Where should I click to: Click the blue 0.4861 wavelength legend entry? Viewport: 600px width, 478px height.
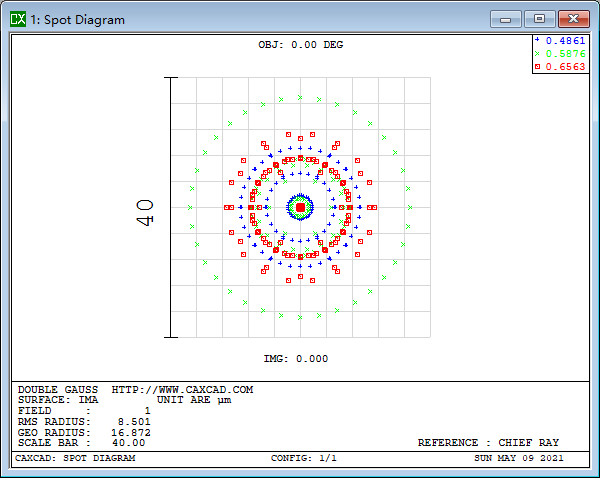coord(560,41)
